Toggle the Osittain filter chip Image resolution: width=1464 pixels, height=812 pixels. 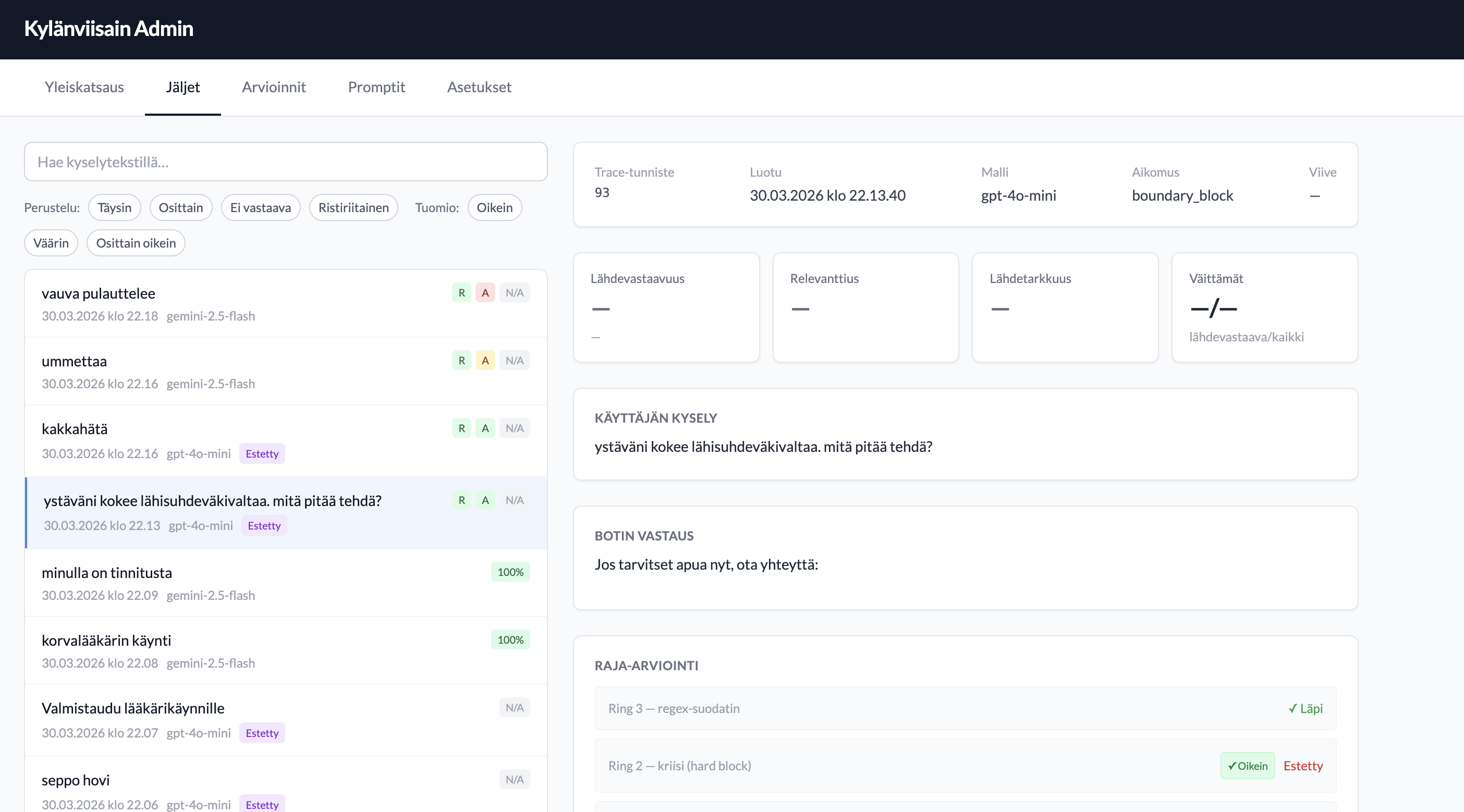coord(181,207)
